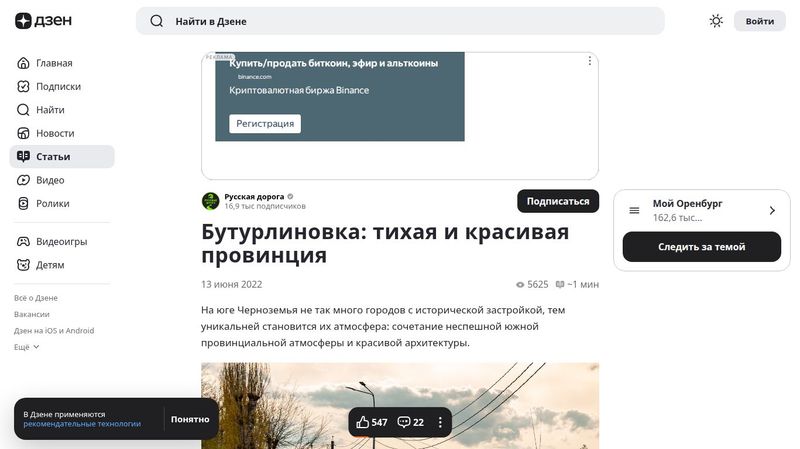800x449 pixels.
Task: Click the Русская дорога channel avatar
Action: click(210, 201)
